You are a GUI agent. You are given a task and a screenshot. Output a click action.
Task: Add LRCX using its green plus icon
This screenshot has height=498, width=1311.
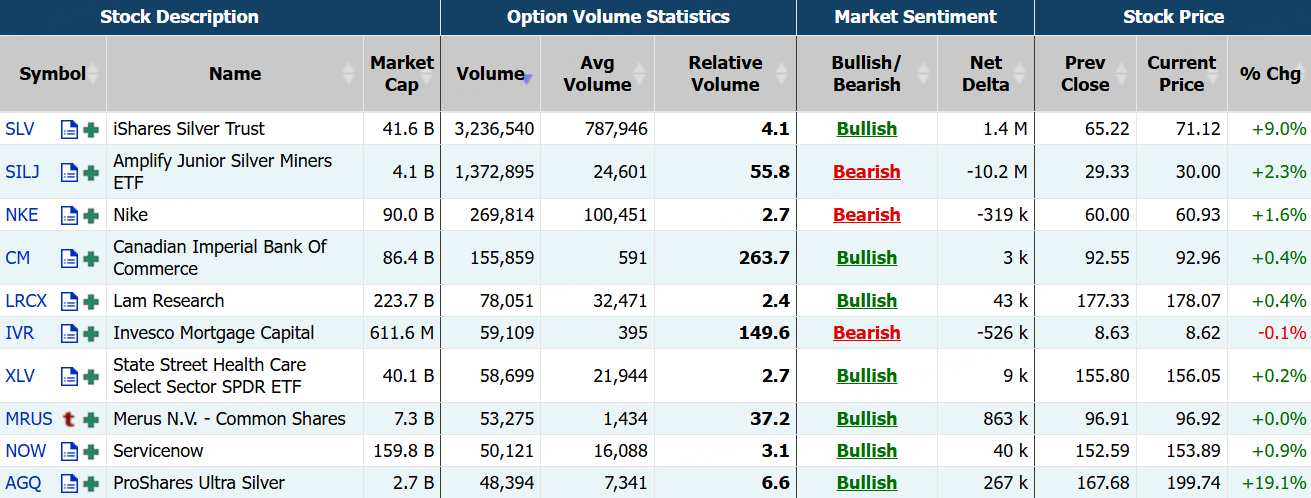pyautogui.click(x=91, y=302)
